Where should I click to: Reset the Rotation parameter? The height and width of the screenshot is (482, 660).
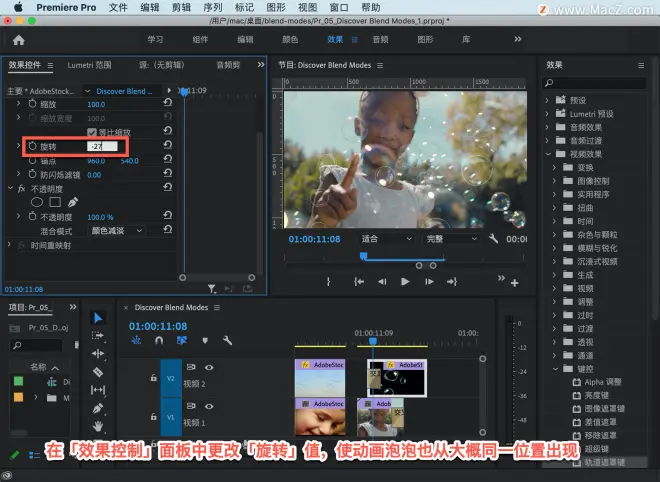pyautogui.click(x=168, y=145)
